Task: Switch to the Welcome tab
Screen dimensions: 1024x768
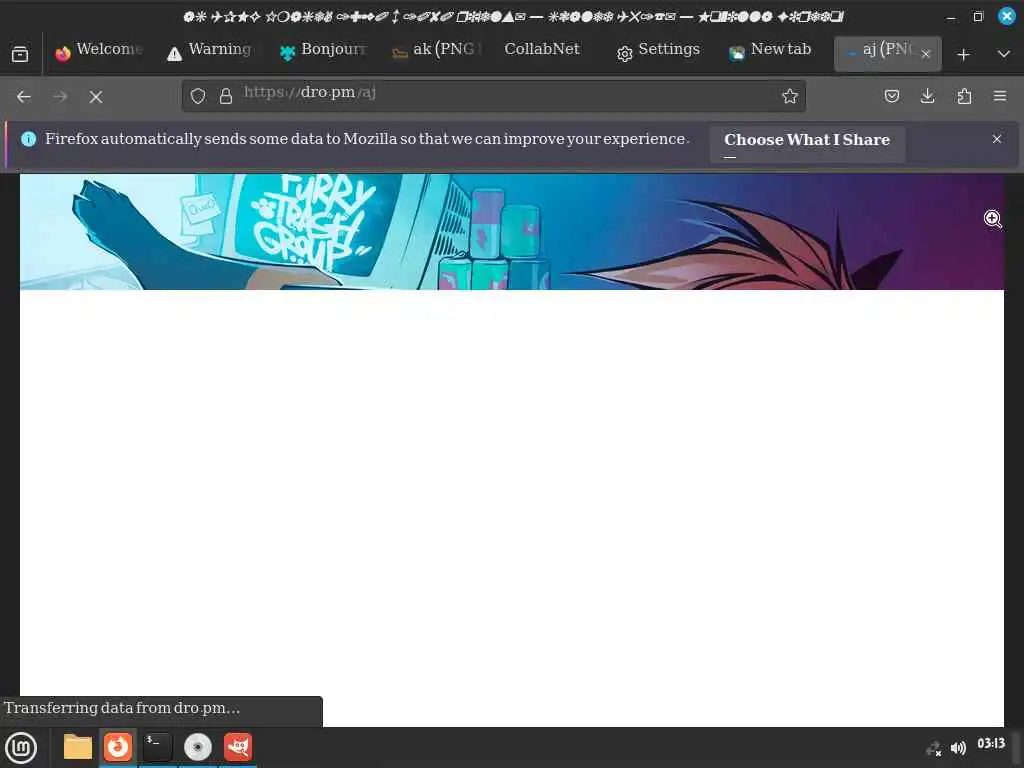Action: tap(98, 53)
